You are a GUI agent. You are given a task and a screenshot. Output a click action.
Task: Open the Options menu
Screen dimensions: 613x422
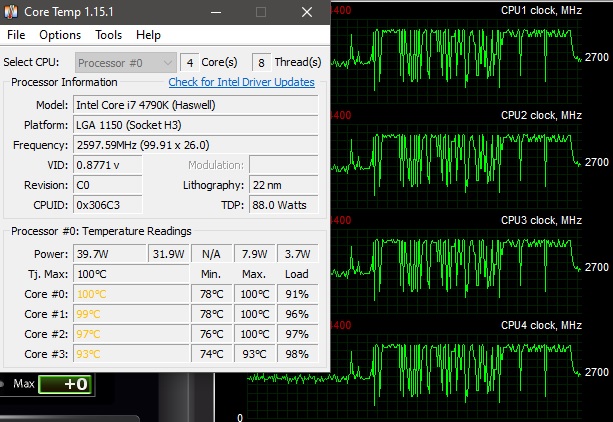pos(60,35)
